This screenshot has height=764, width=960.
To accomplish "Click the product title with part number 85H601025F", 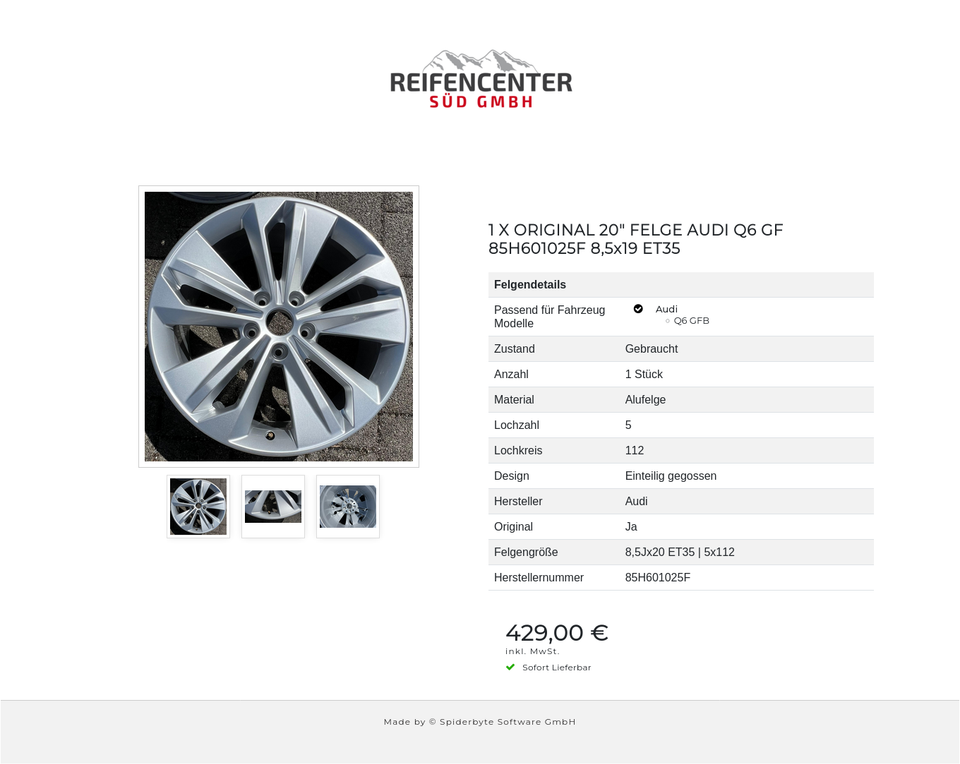I will 636,239.
